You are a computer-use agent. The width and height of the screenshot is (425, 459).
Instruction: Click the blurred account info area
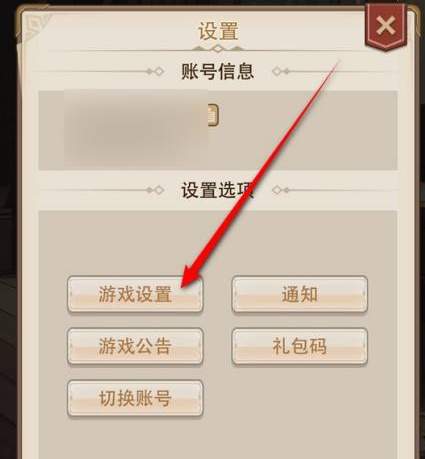[136, 130]
